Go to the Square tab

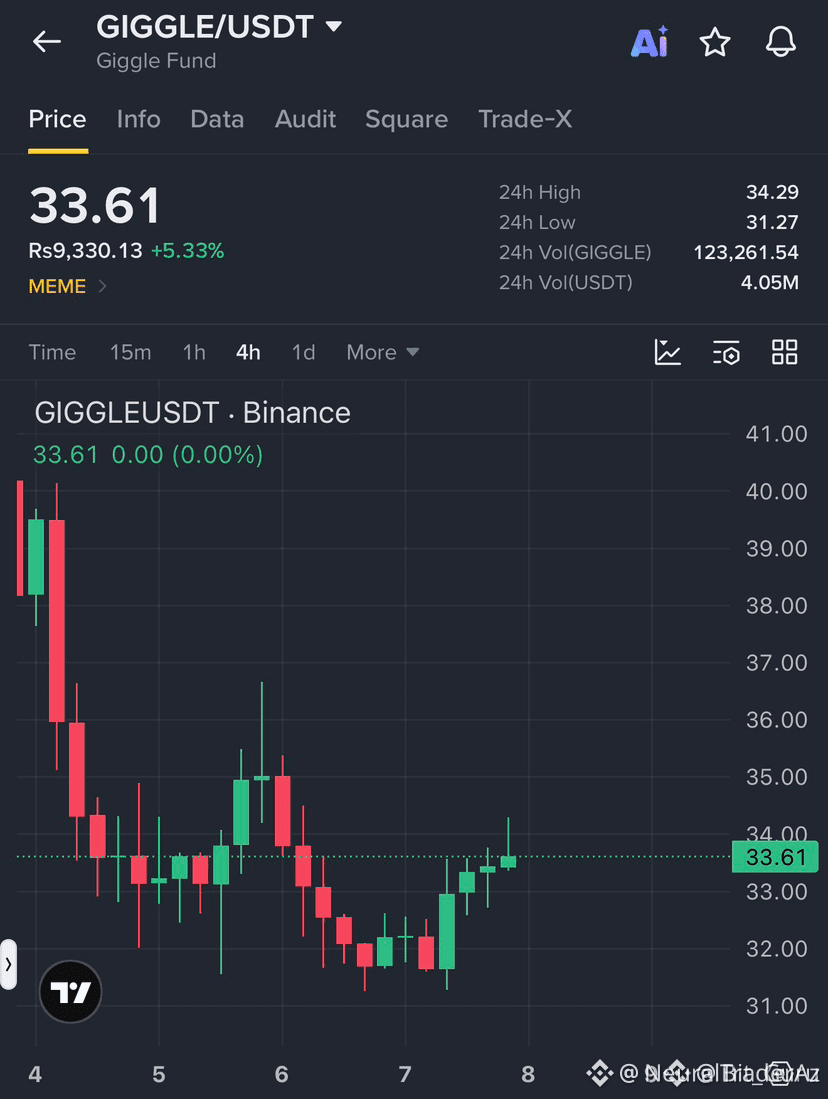[x=407, y=119]
